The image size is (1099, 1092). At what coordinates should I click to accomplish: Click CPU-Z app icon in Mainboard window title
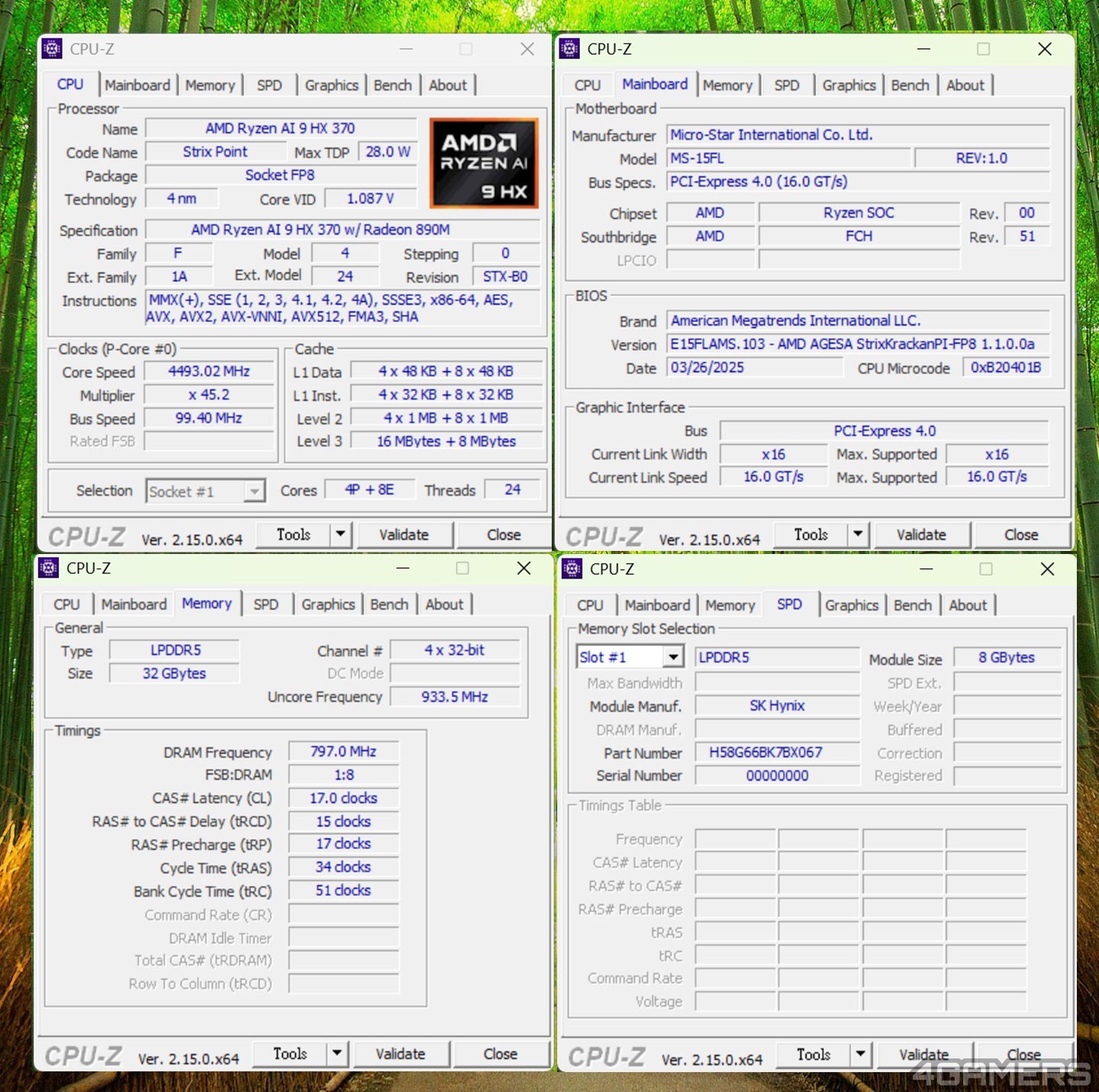569,49
